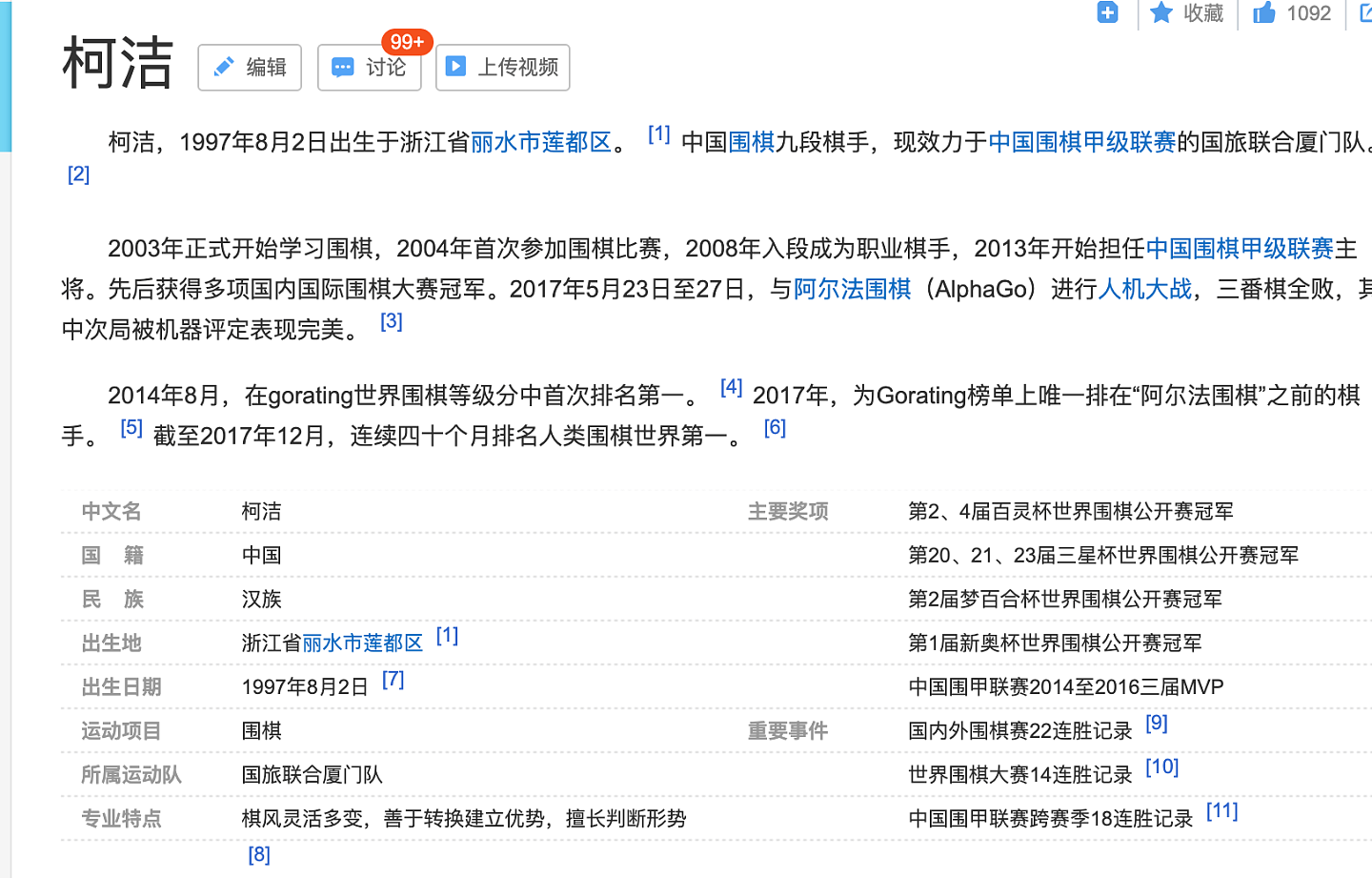Open the 阿尔法围棋 link
Image resolution: width=1372 pixels, height=878 pixels.
click(x=853, y=289)
